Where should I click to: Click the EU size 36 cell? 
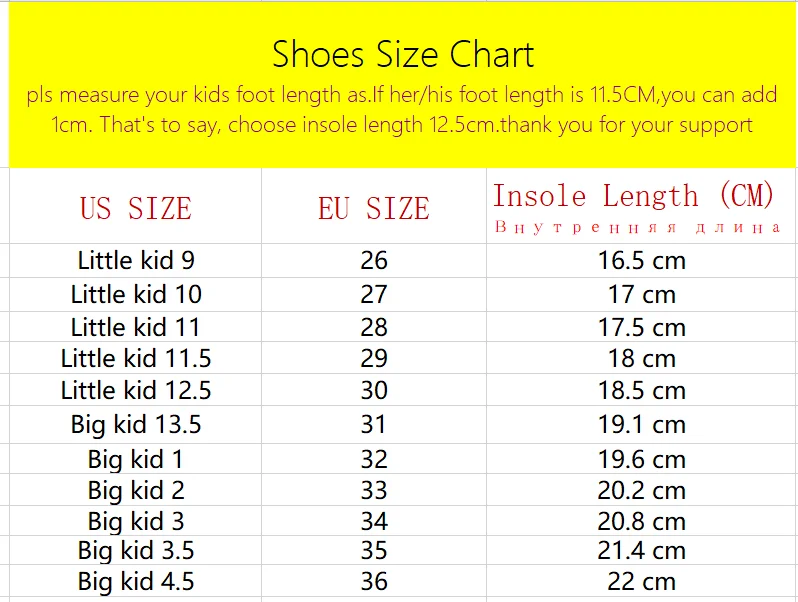373,582
